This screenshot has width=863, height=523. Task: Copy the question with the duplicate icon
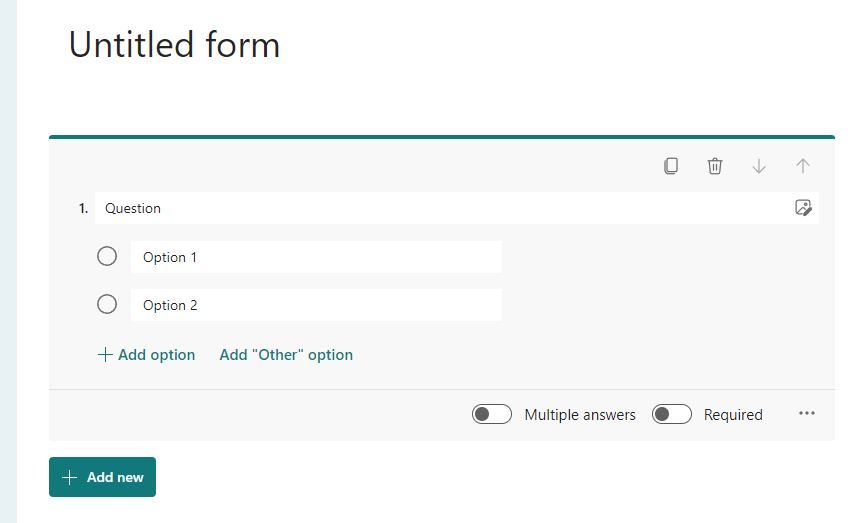click(671, 166)
